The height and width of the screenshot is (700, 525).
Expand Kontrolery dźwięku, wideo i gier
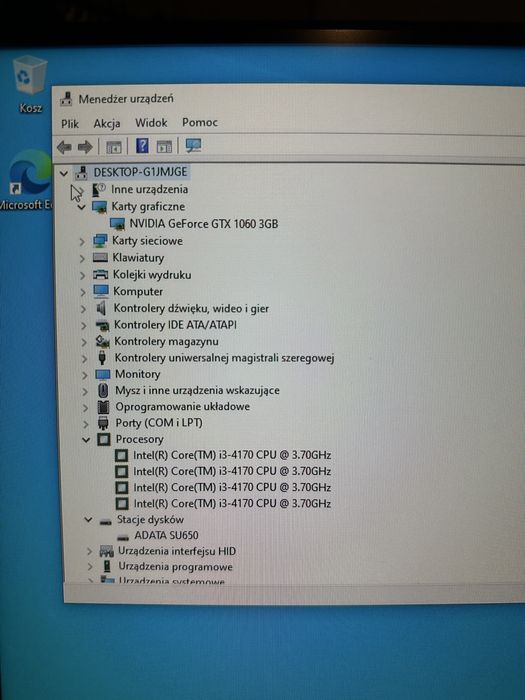[83, 309]
